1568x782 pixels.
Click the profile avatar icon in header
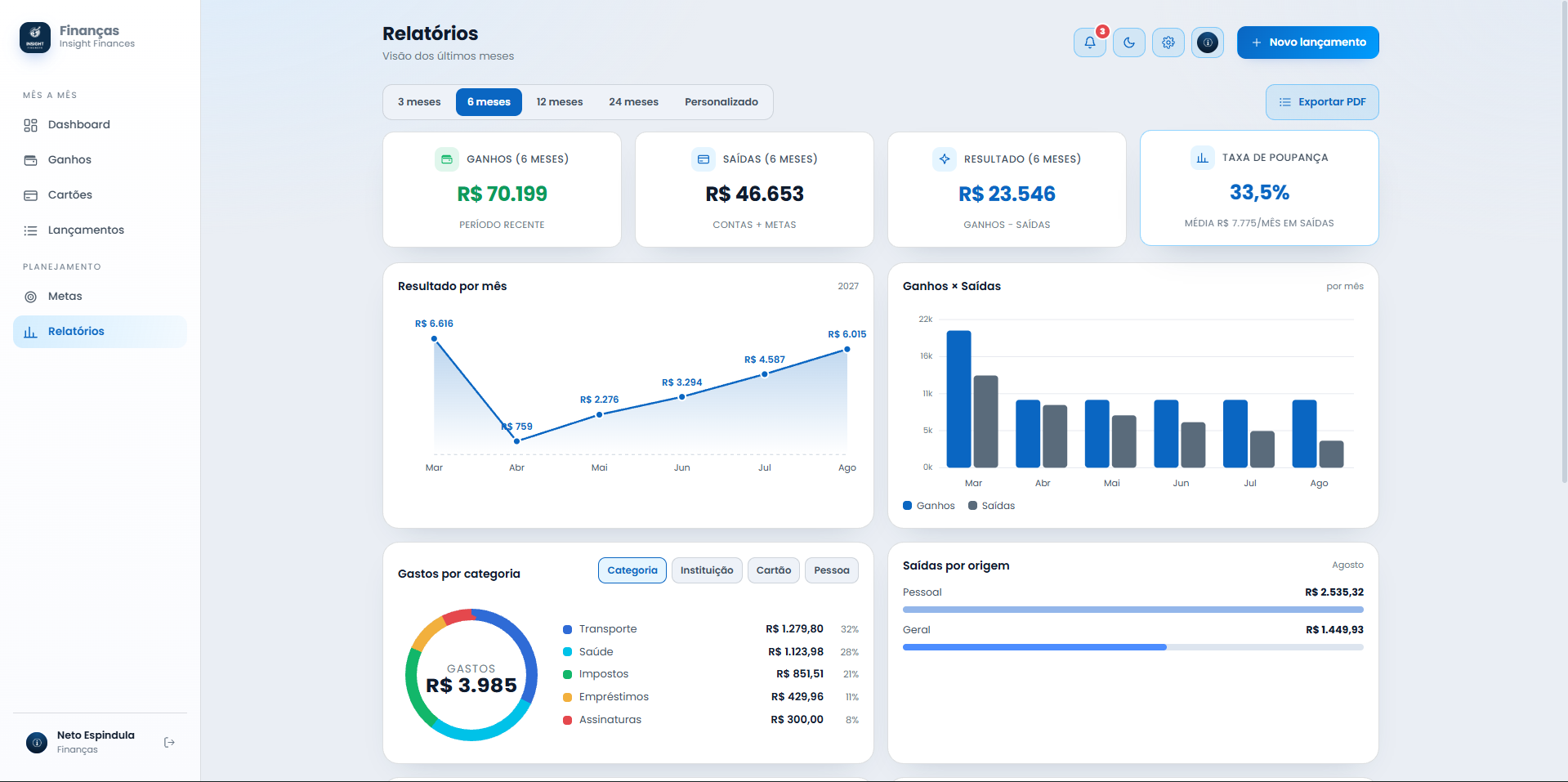(x=1207, y=42)
